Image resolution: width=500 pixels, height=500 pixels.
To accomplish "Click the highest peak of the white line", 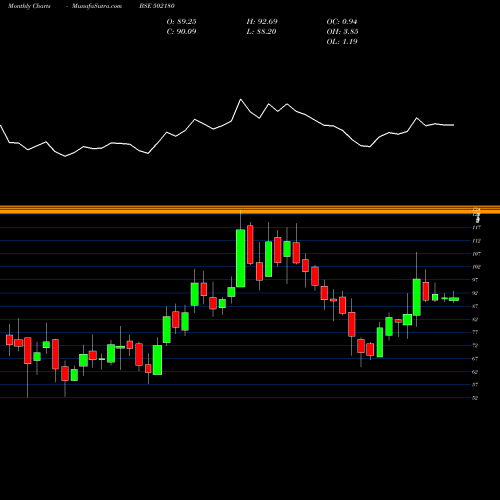I will click(x=241, y=99).
